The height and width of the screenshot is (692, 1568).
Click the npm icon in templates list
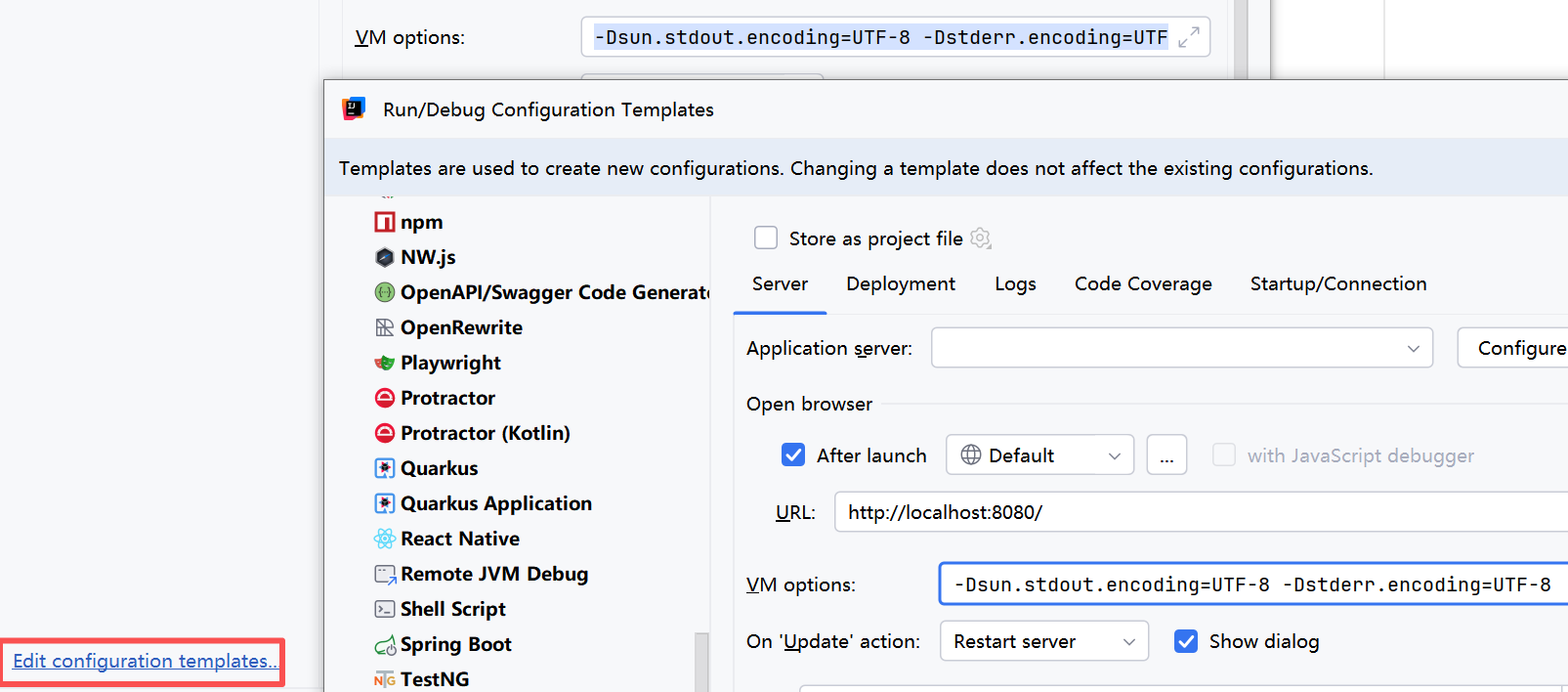coord(385,223)
